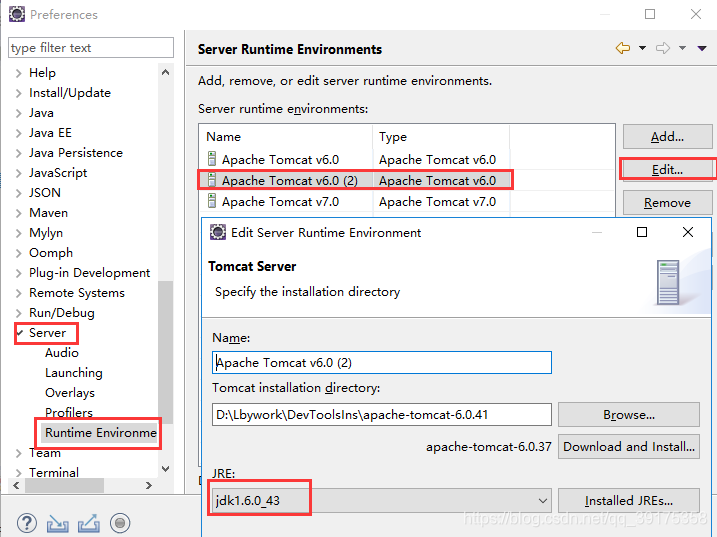717x537 pixels.
Task: Click tree horizontal scrollbar right arrow
Action: (x=149, y=485)
